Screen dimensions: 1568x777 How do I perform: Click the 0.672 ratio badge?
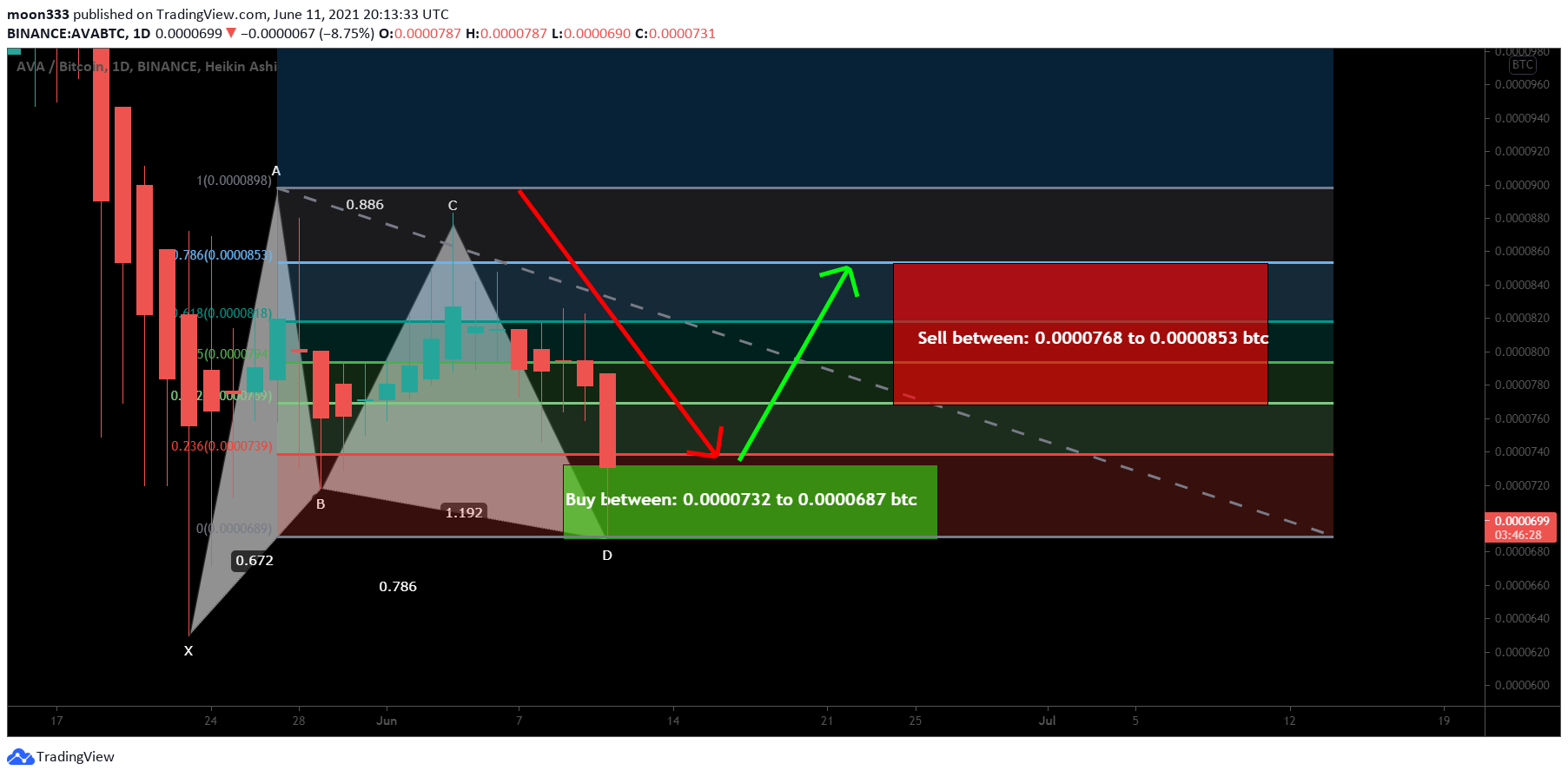click(x=255, y=561)
